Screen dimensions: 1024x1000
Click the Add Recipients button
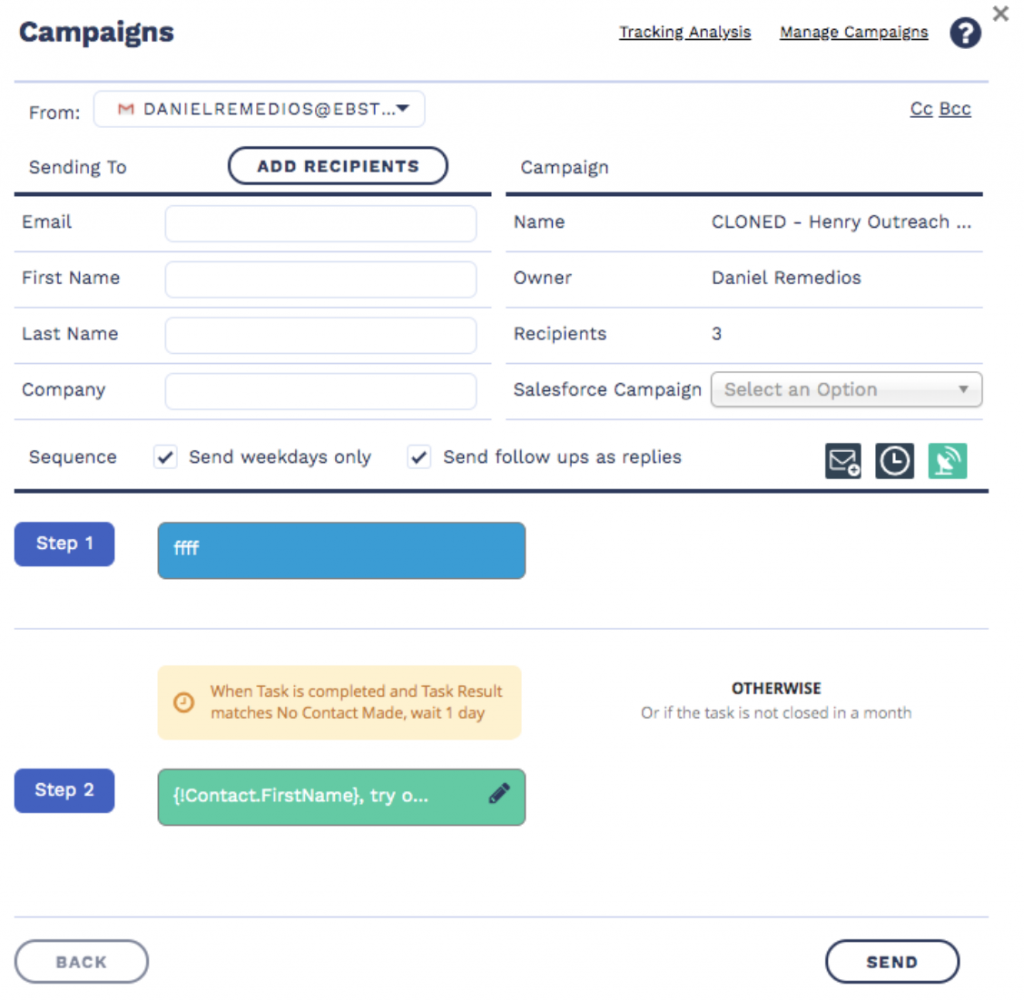(x=338, y=166)
